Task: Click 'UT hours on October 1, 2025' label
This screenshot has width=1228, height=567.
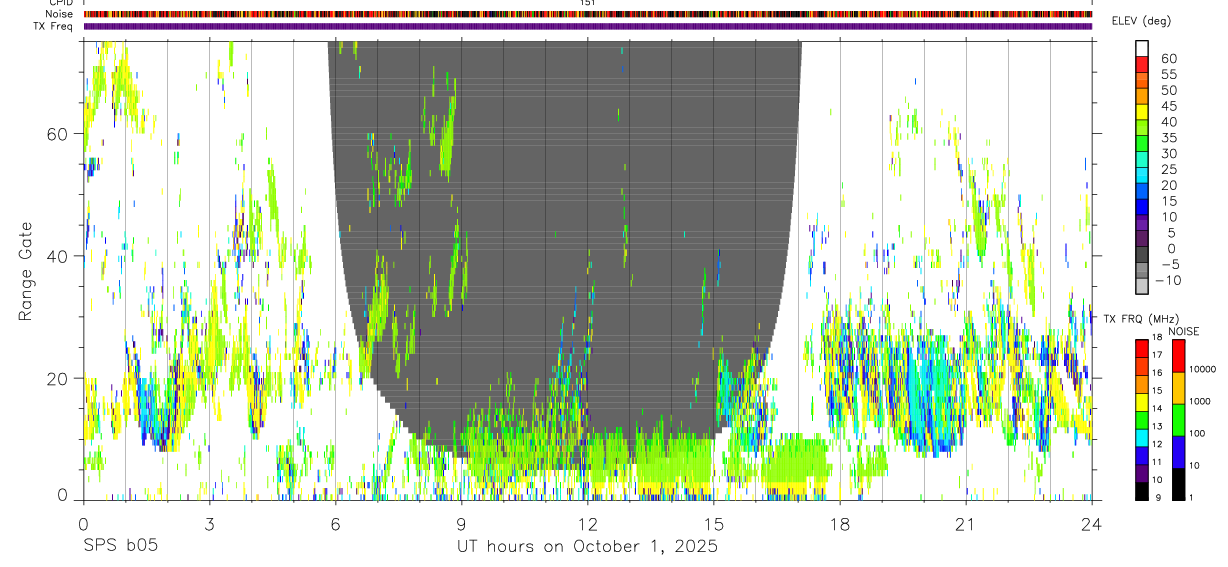Action: 587,547
